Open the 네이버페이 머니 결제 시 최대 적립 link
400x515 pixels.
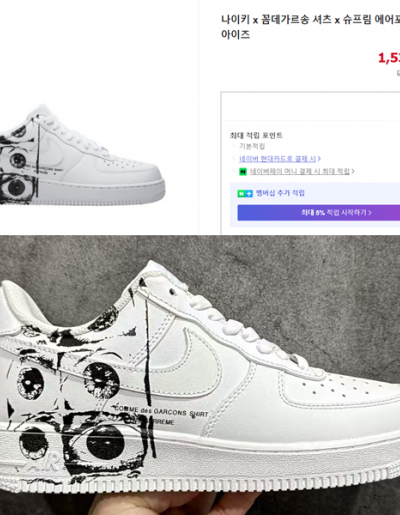(300, 171)
